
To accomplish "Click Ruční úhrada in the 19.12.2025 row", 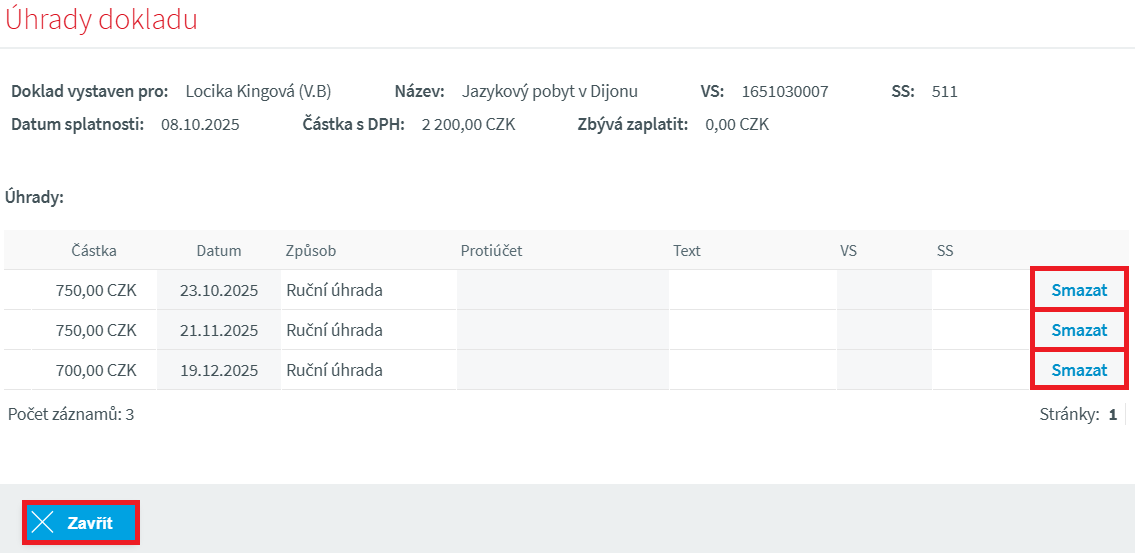I will (x=334, y=370).
